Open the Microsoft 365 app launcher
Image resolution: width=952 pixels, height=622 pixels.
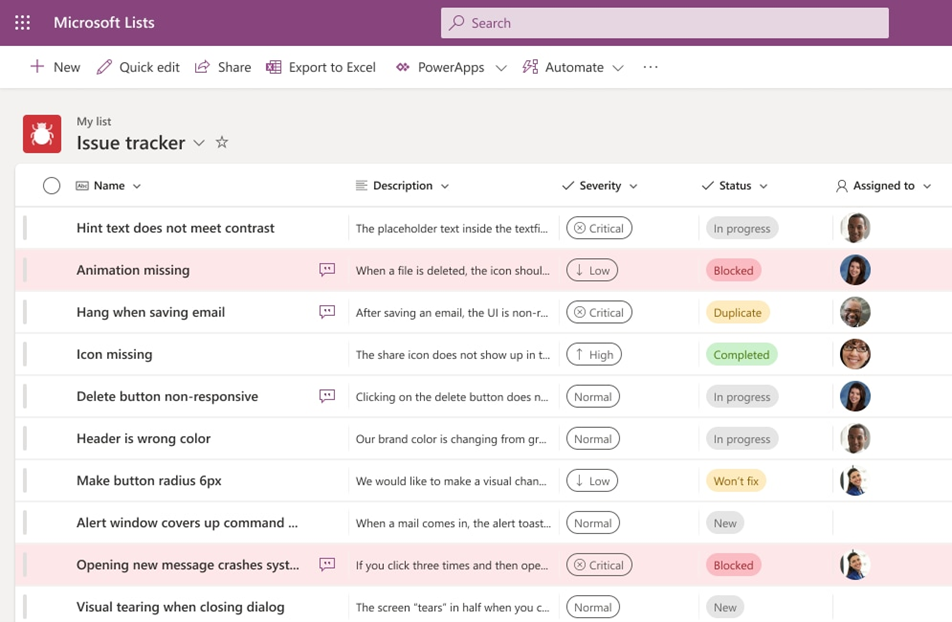click(x=22, y=22)
